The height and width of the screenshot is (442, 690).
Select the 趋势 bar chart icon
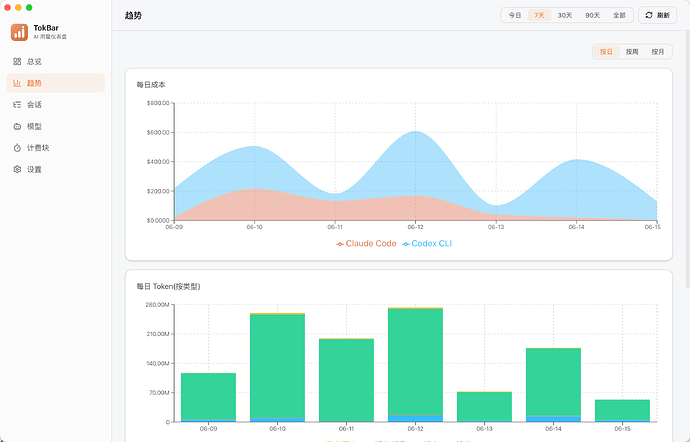click(x=17, y=83)
